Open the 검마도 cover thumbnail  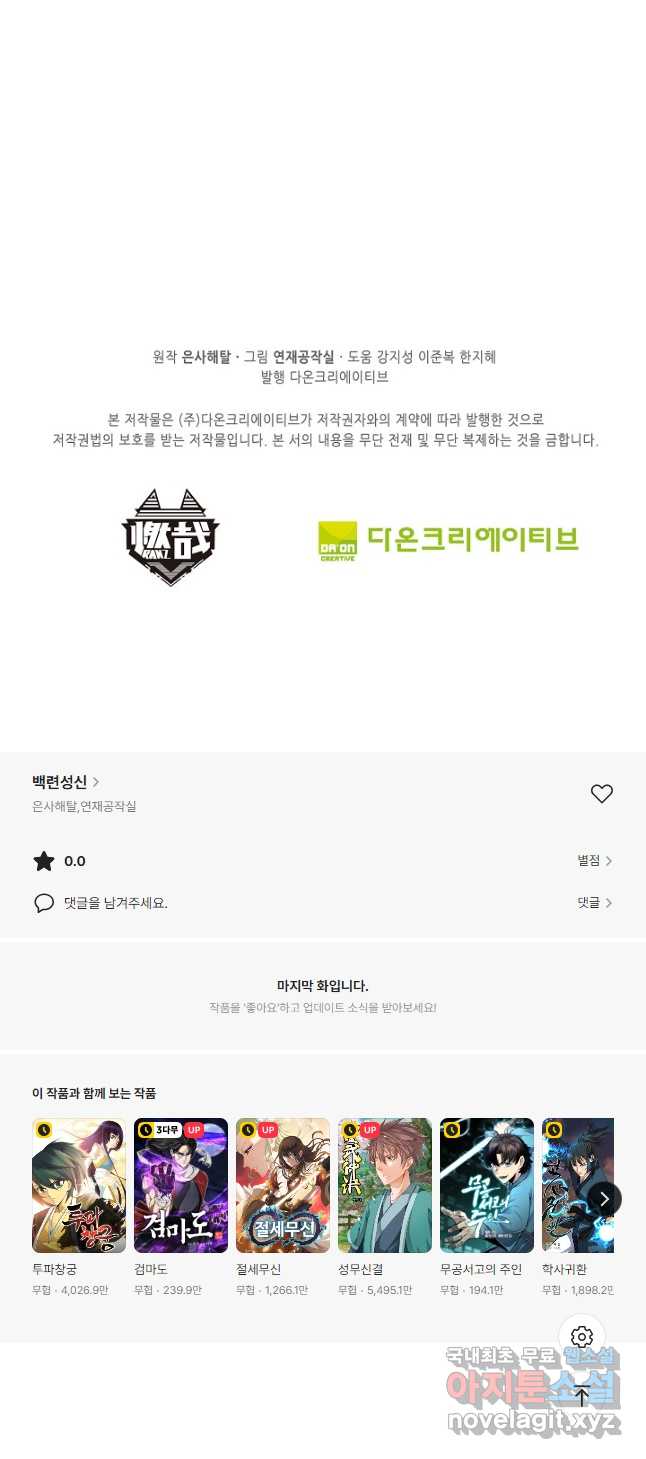point(181,1185)
